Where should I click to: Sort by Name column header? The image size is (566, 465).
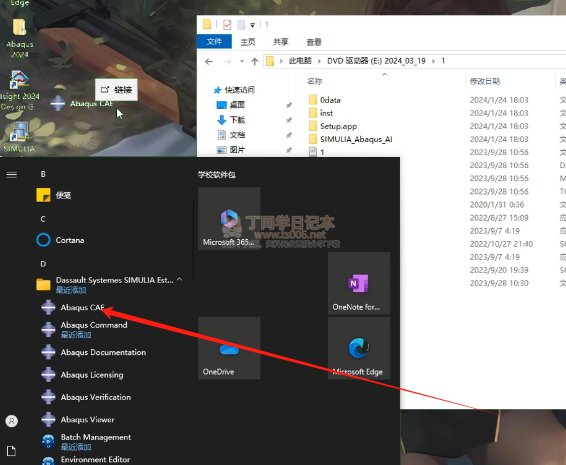pos(314,81)
